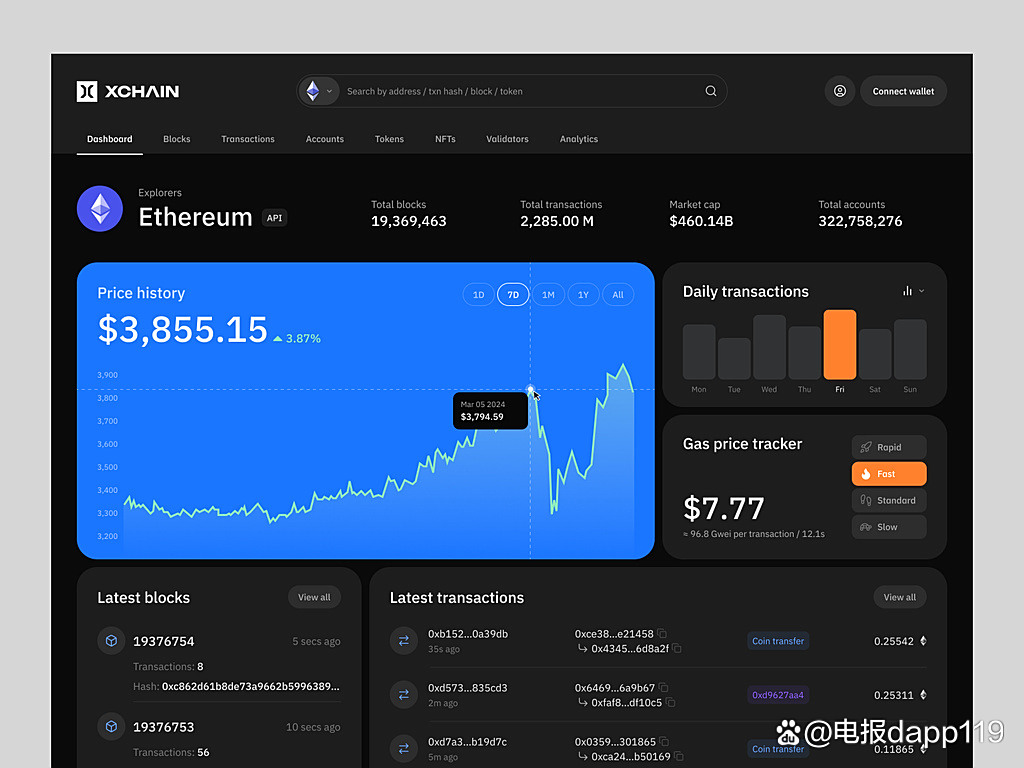Screen dimensions: 1024x768
Task: Click the swap icon for transaction 0xb152...0a39db
Action: click(x=404, y=641)
